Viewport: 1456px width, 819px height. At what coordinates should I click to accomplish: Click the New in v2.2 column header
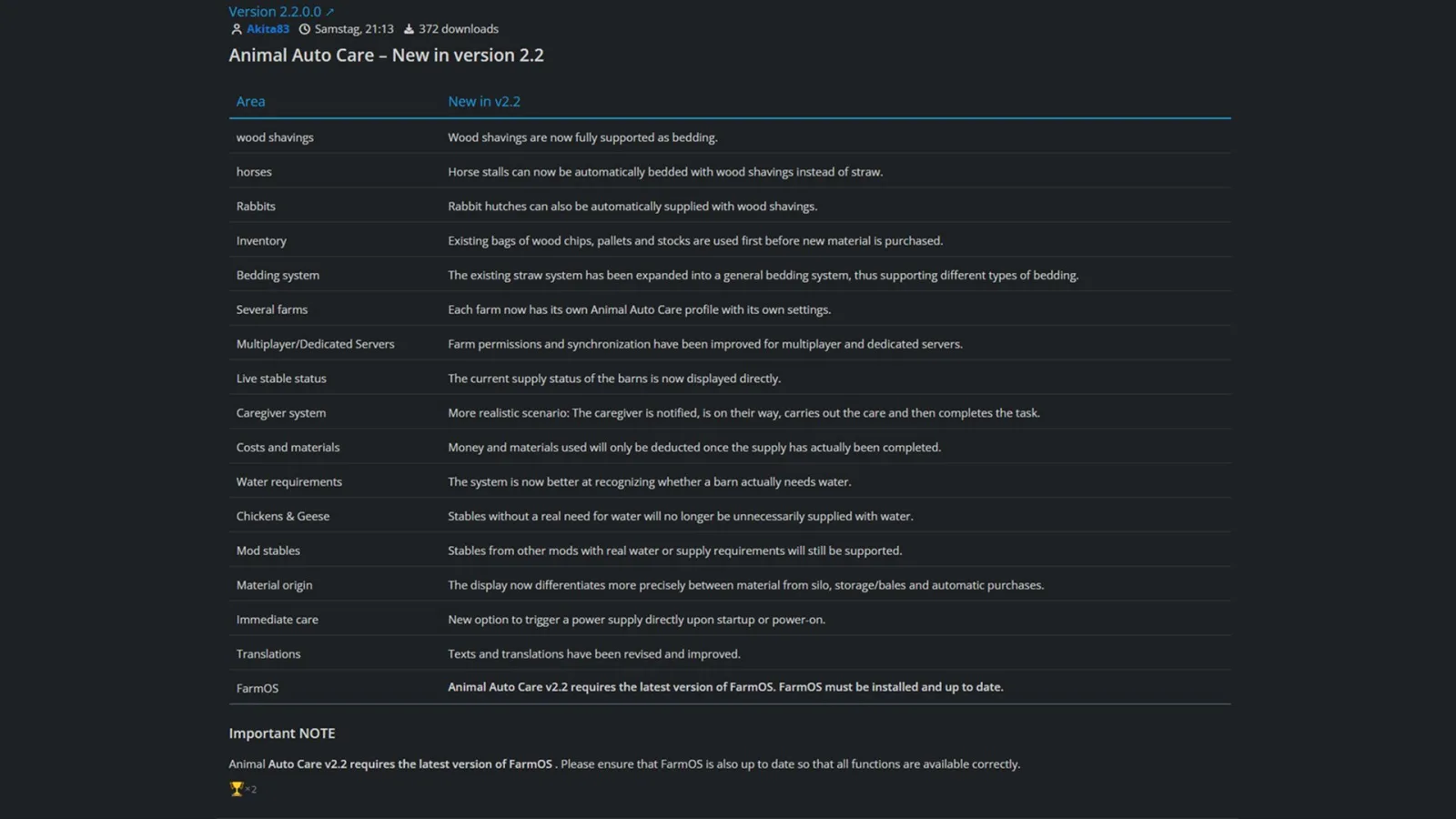tap(484, 102)
